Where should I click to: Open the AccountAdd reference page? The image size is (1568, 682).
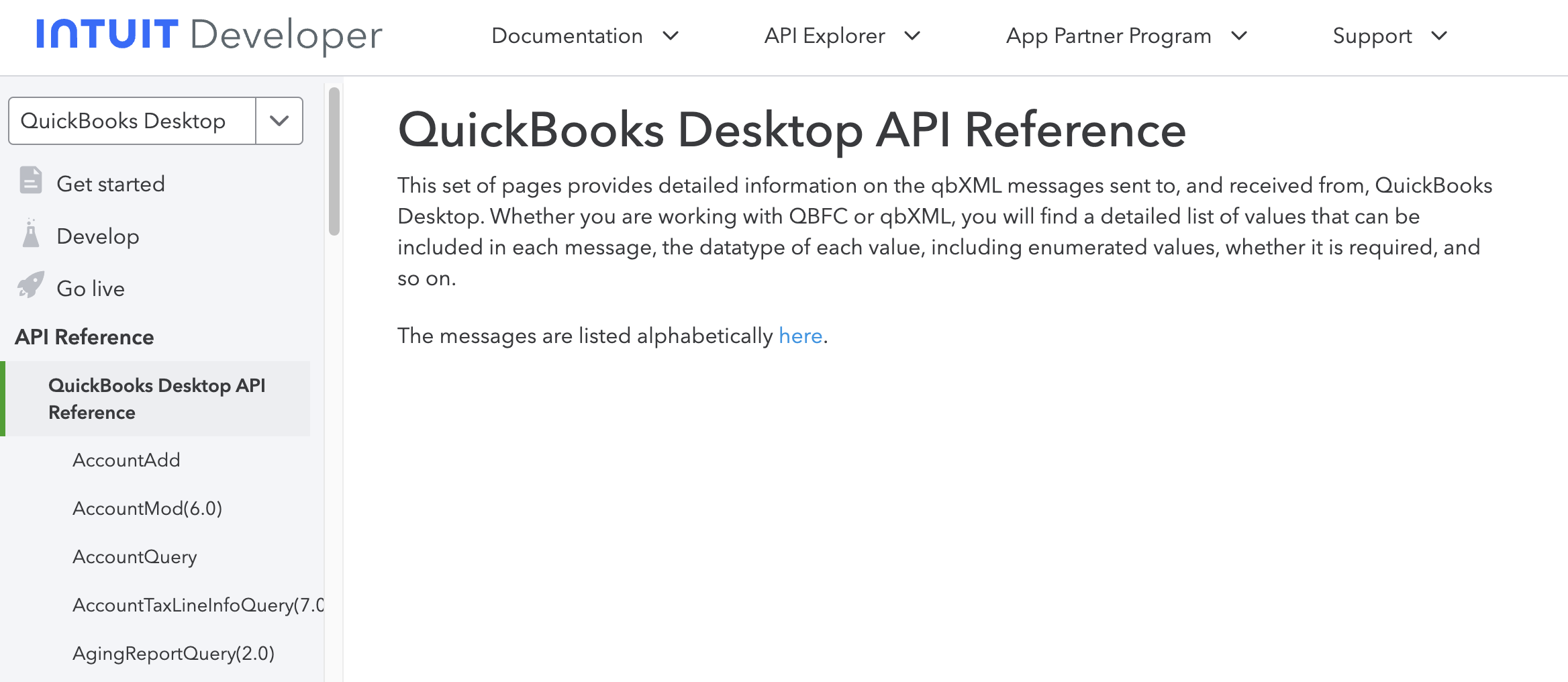point(126,460)
